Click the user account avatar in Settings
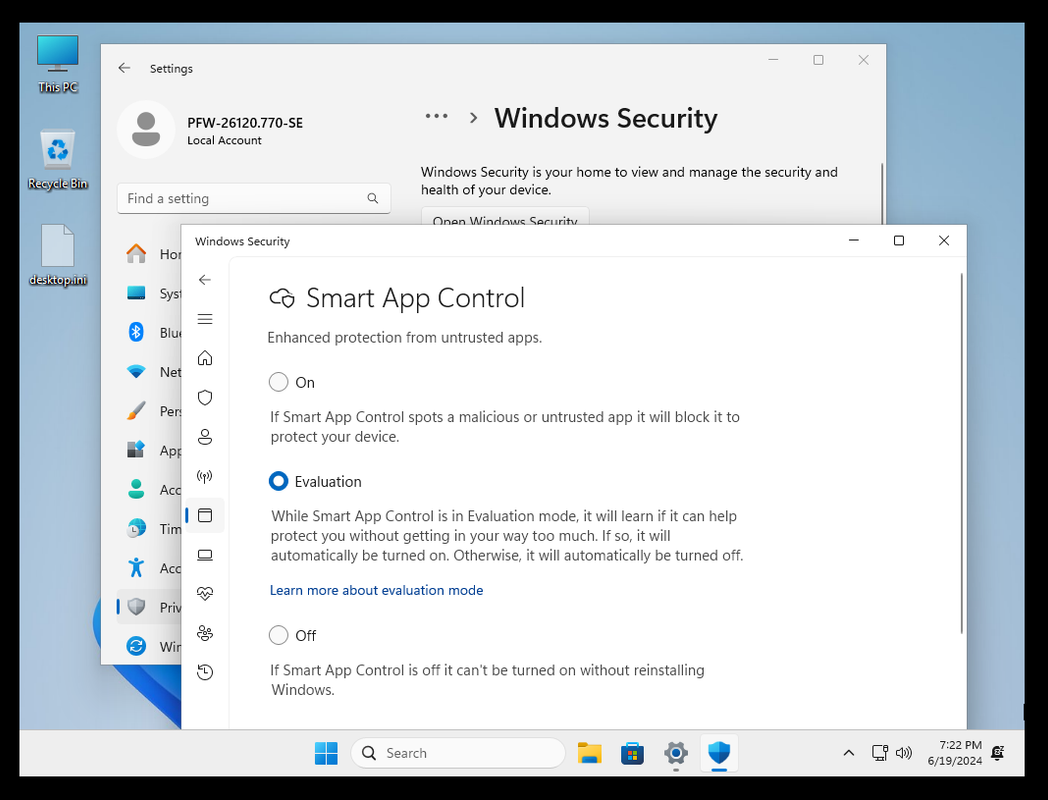The image size is (1048, 800). tap(146, 130)
